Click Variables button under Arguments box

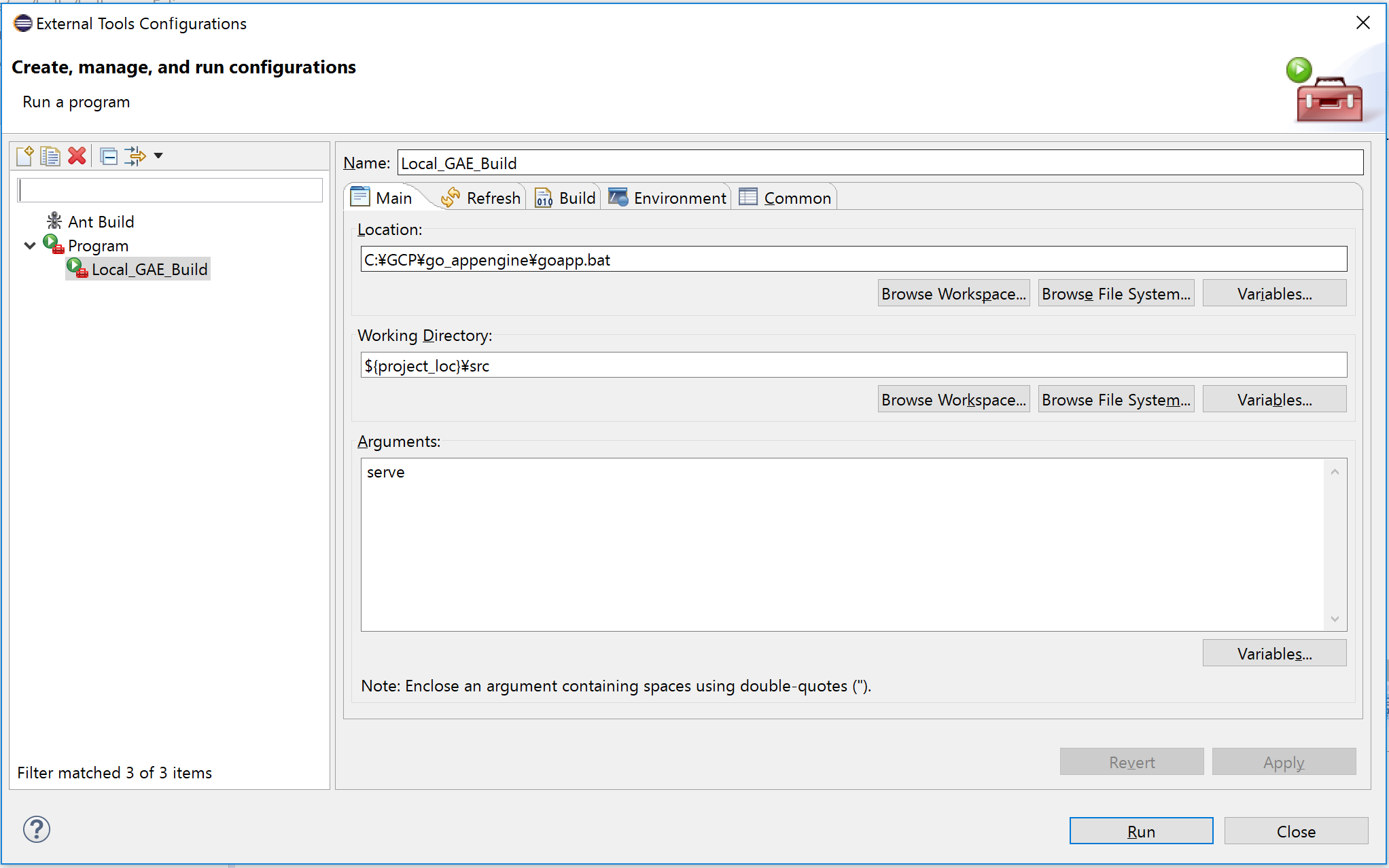pos(1274,654)
